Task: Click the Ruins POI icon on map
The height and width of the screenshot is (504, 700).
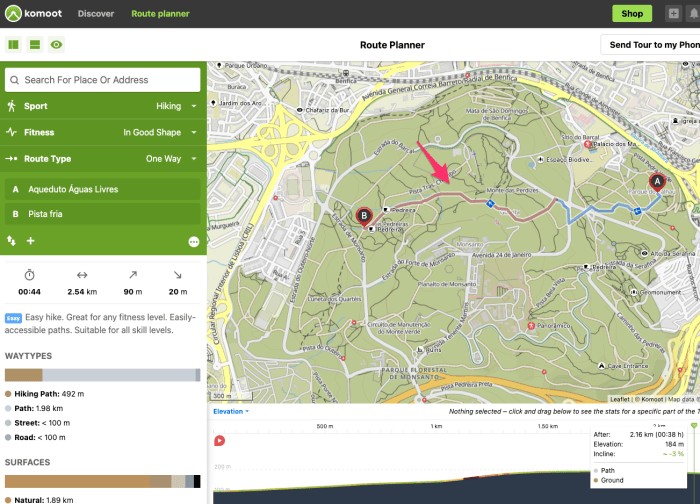Action: (x=420, y=350)
